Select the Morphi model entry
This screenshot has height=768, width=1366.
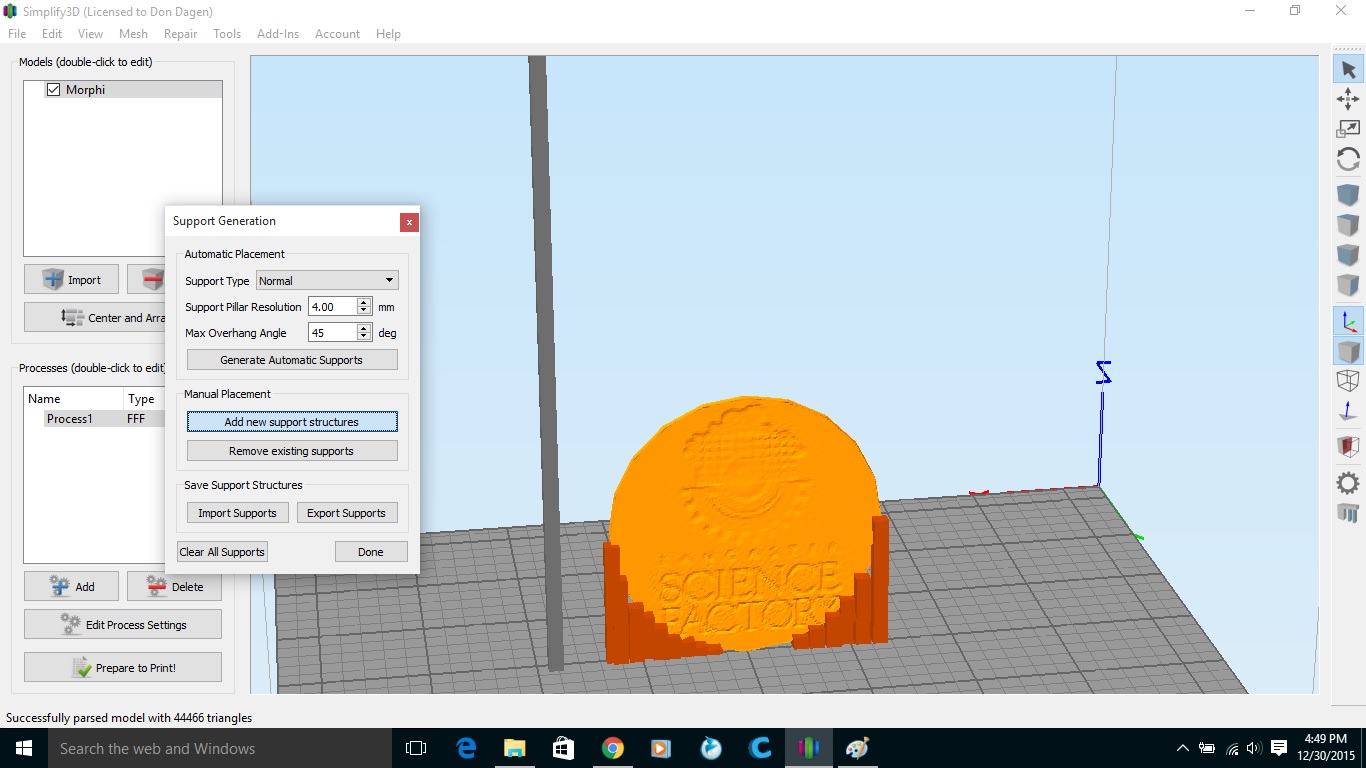click(85, 90)
